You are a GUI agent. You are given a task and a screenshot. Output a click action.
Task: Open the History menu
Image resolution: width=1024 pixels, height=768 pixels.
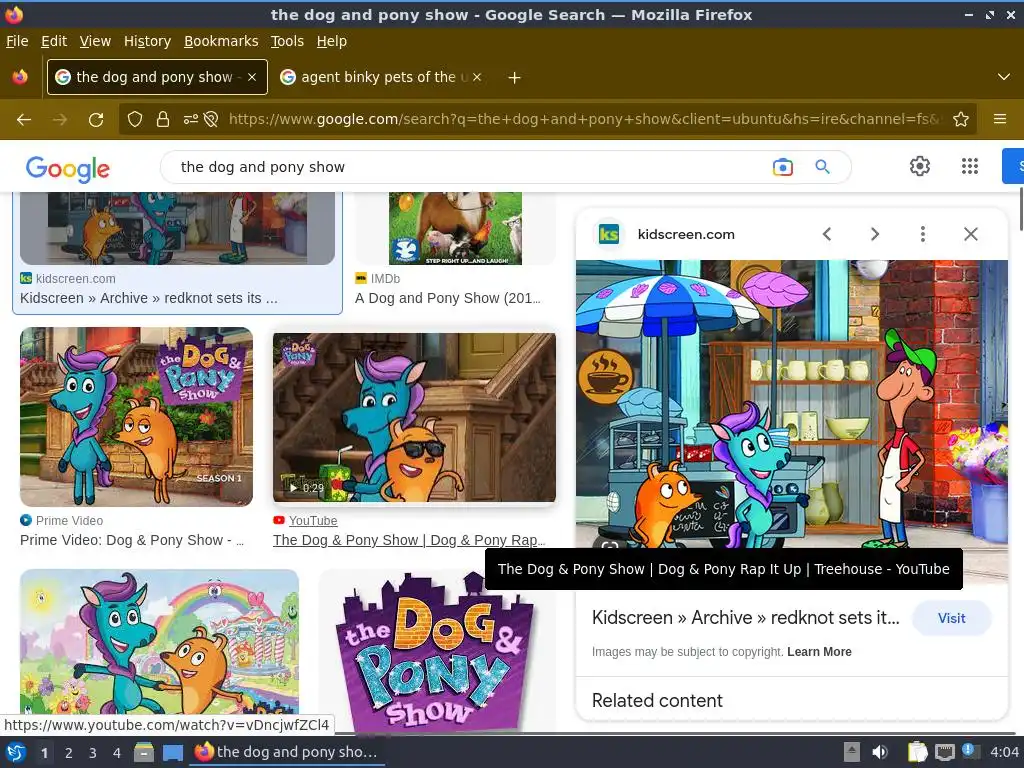tap(147, 41)
